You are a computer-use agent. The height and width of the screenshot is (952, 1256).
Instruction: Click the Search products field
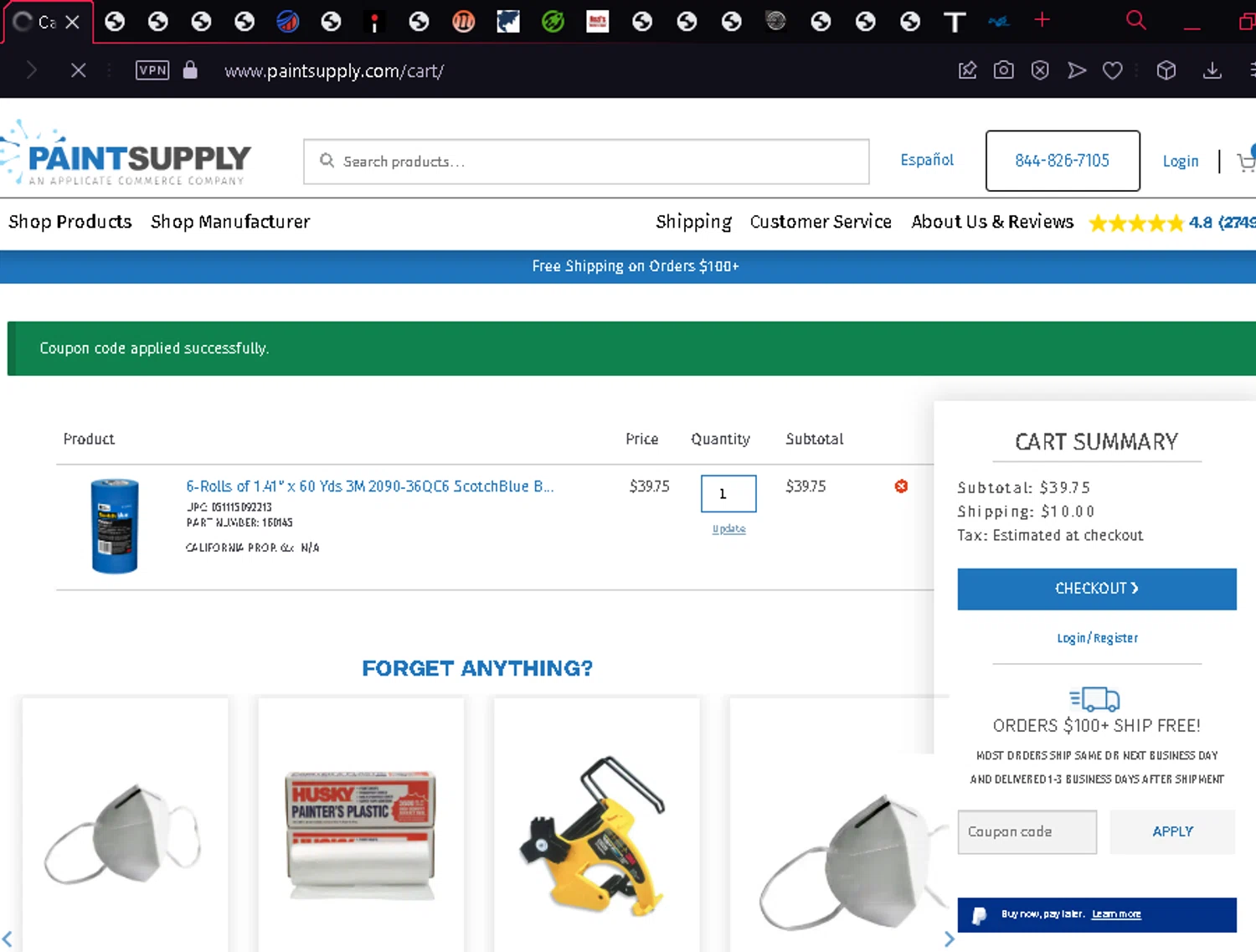586,162
